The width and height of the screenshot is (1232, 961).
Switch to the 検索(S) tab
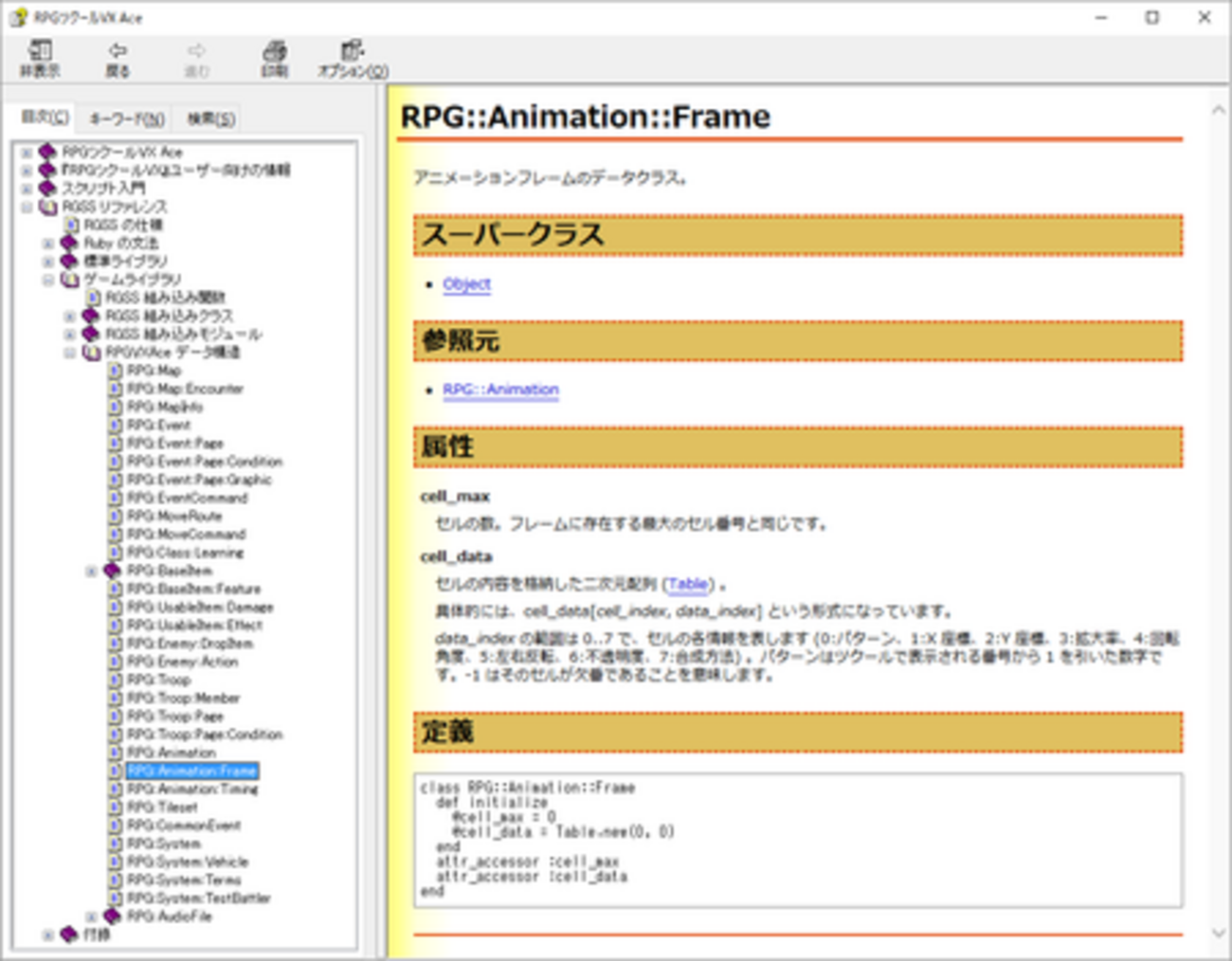click(210, 118)
